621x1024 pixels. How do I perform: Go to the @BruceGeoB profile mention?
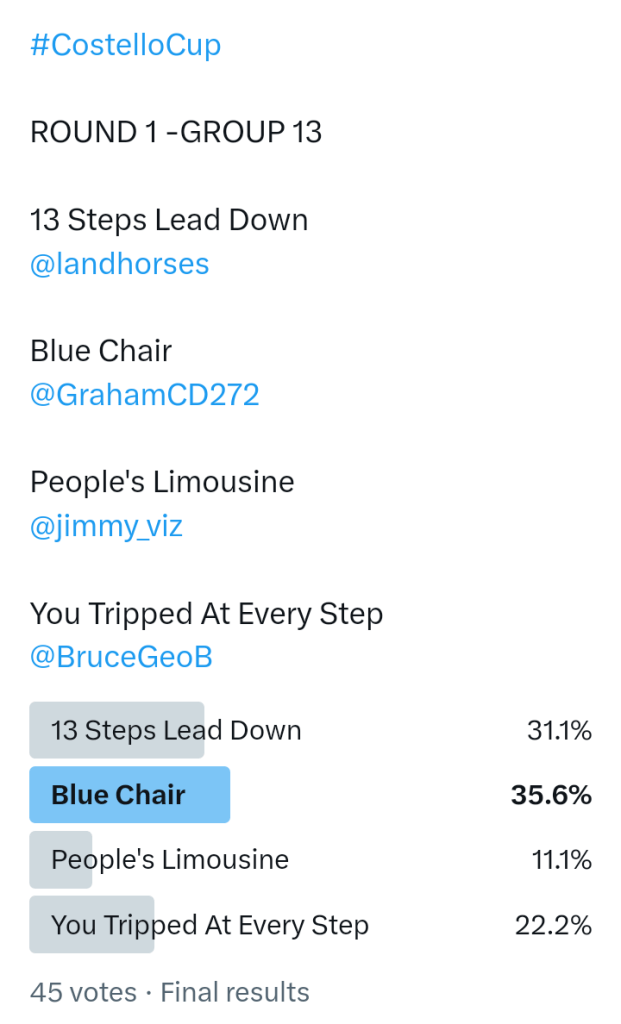point(121,657)
